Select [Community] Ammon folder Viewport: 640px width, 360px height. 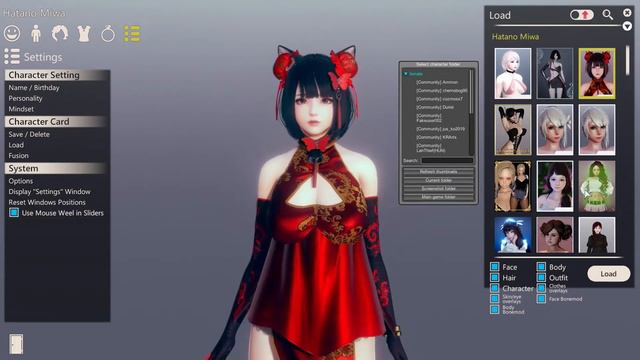point(437,82)
